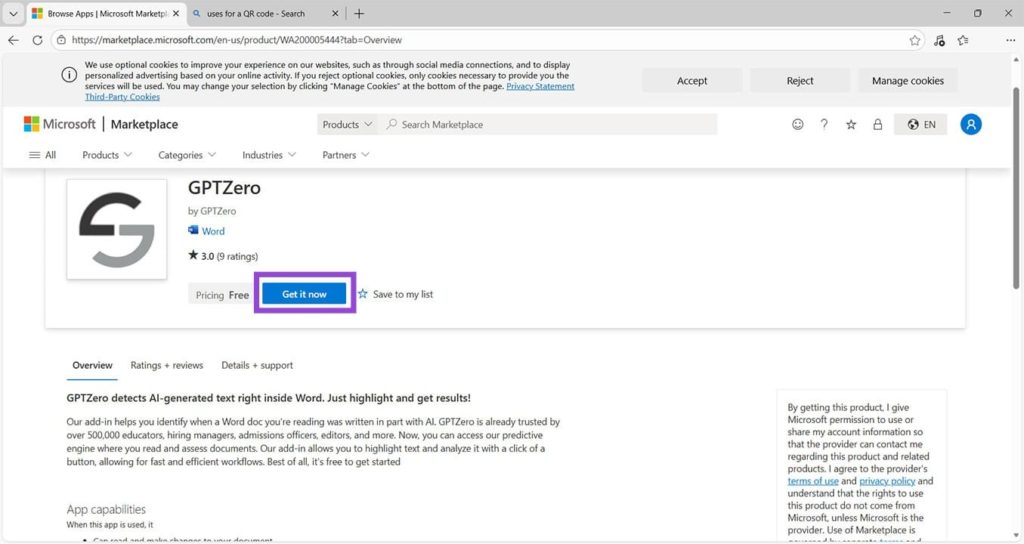Click the Search Marketplace field

[547, 124]
